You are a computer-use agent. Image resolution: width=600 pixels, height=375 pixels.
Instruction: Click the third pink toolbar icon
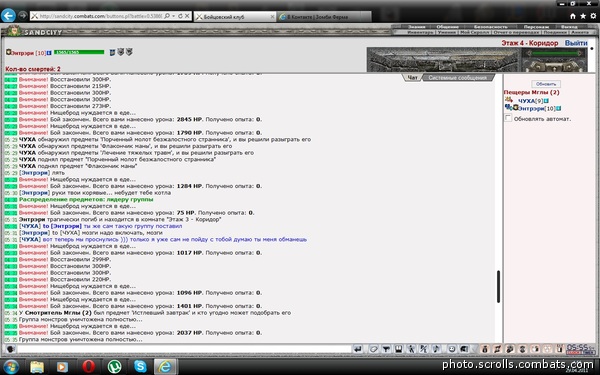point(510,349)
